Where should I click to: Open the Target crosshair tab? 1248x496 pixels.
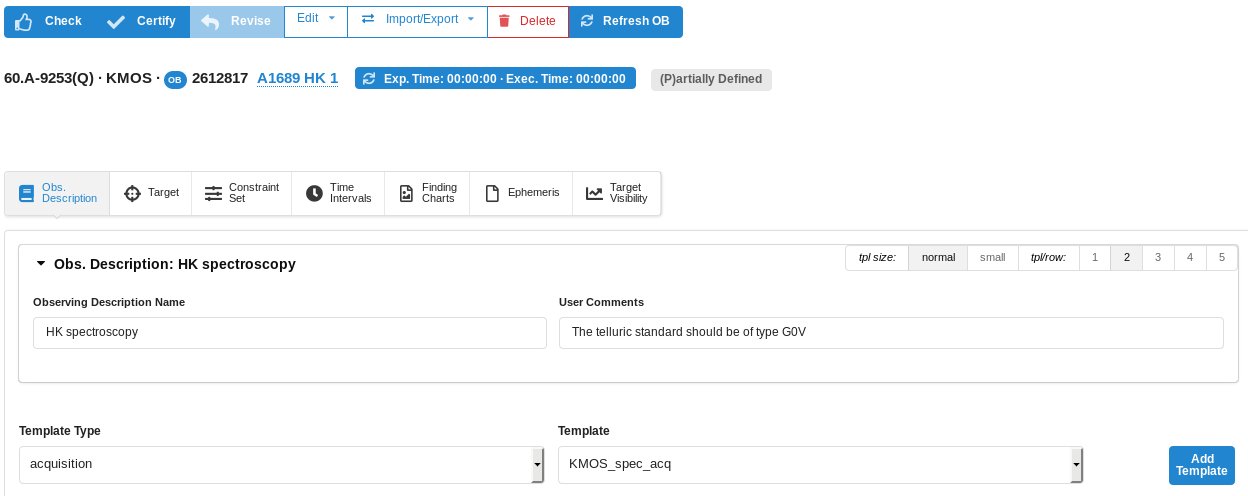pos(152,193)
